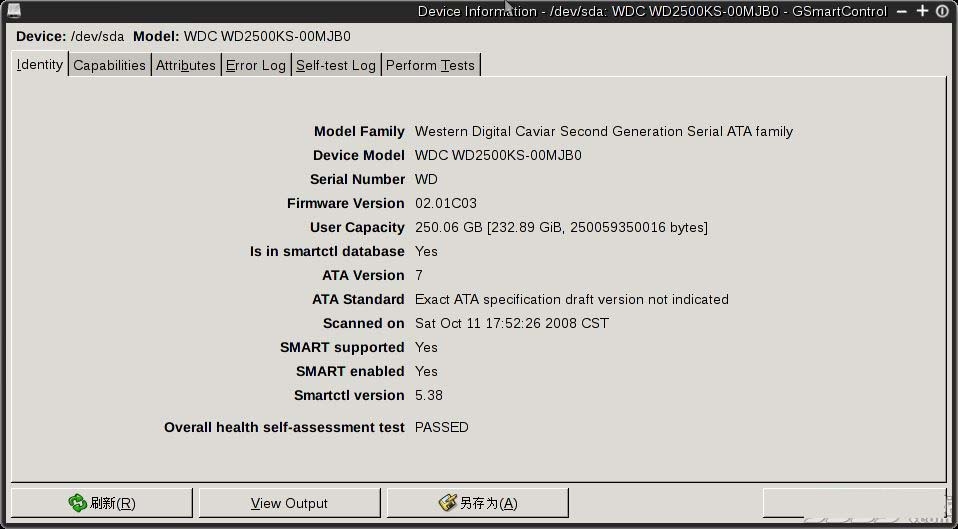Open the Capabilities tab
Image resolution: width=958 pixels, height=529 pixels.
click(109, 65)
